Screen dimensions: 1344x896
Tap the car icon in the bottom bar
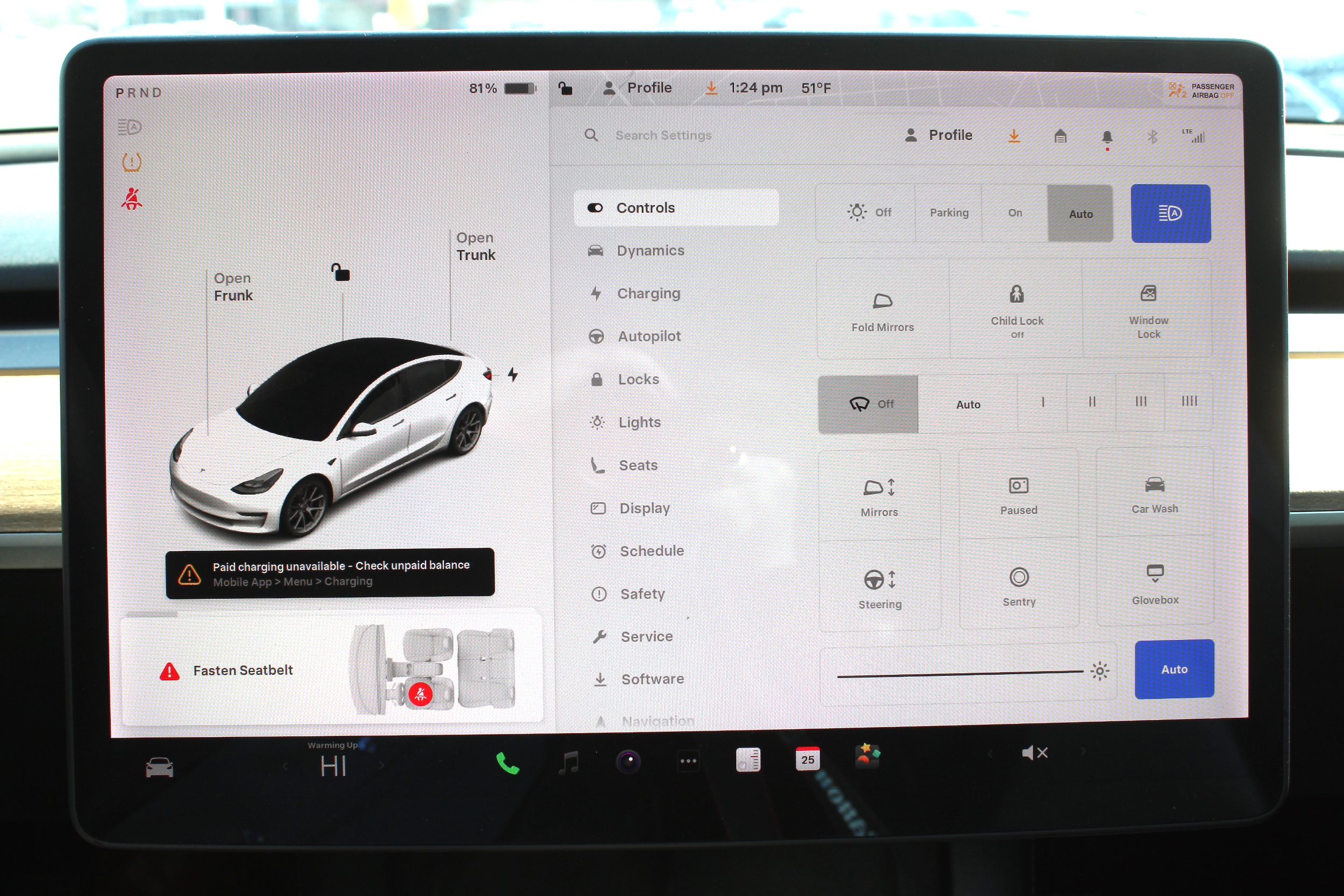click(160, 767)
